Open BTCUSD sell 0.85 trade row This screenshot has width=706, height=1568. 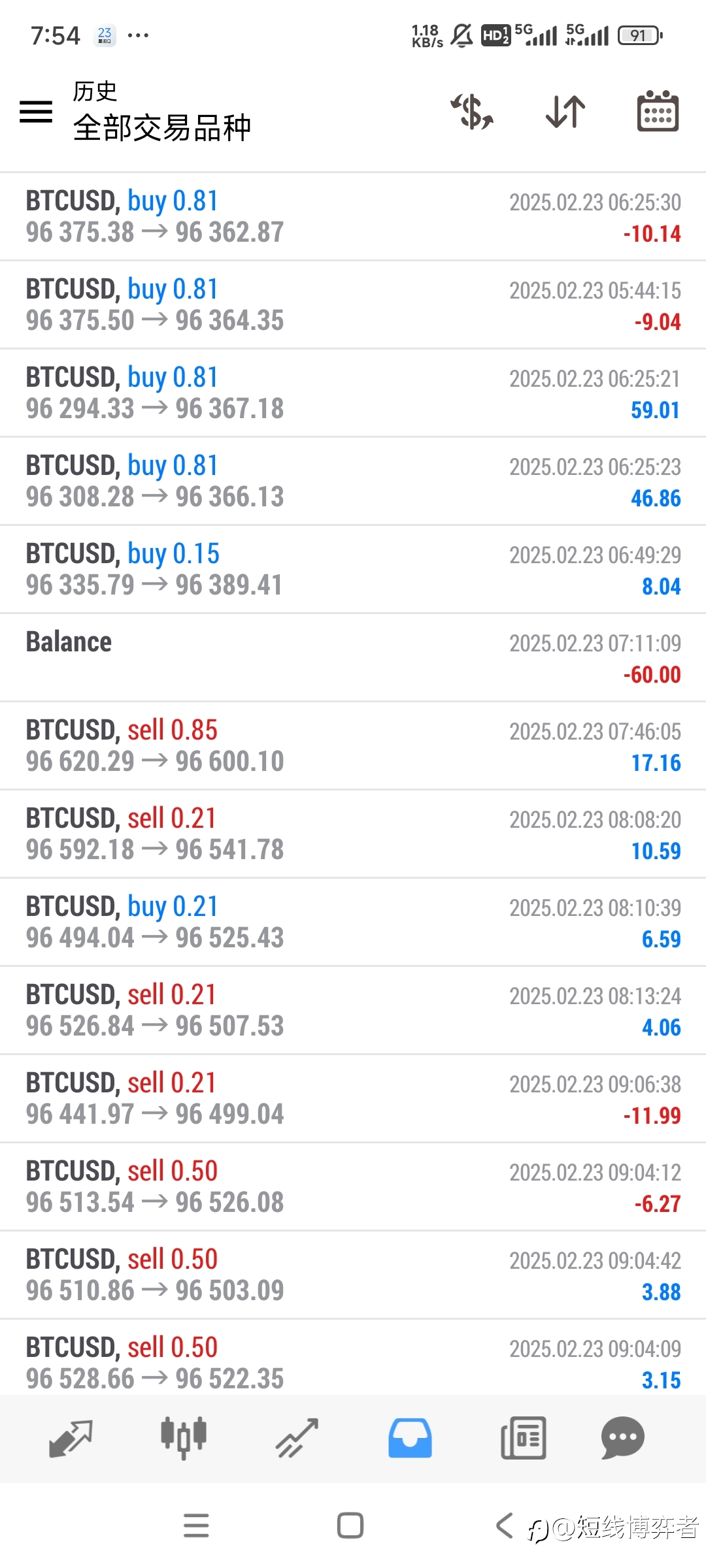353,746
